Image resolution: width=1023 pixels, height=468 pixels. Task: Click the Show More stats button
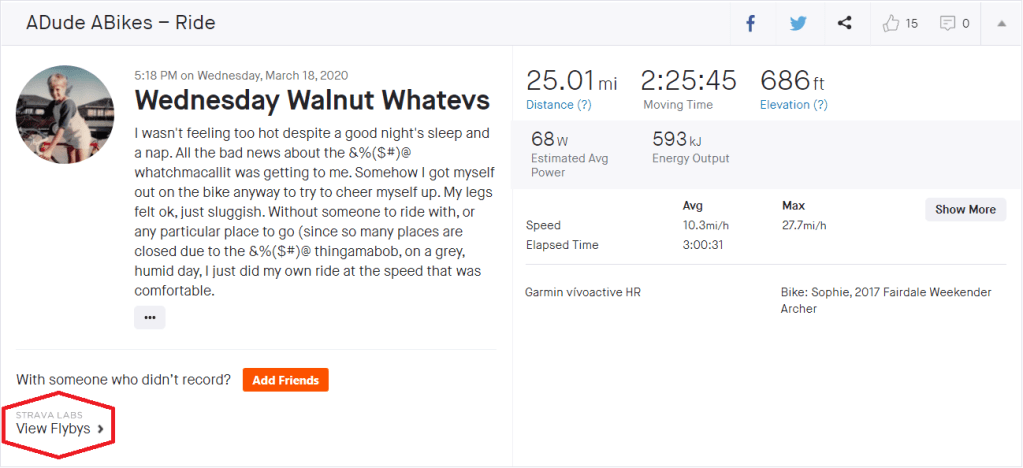(965, 209)
